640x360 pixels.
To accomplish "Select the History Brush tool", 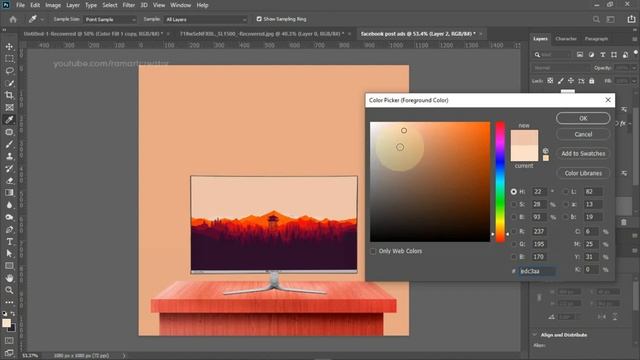I will pos(9,169).
